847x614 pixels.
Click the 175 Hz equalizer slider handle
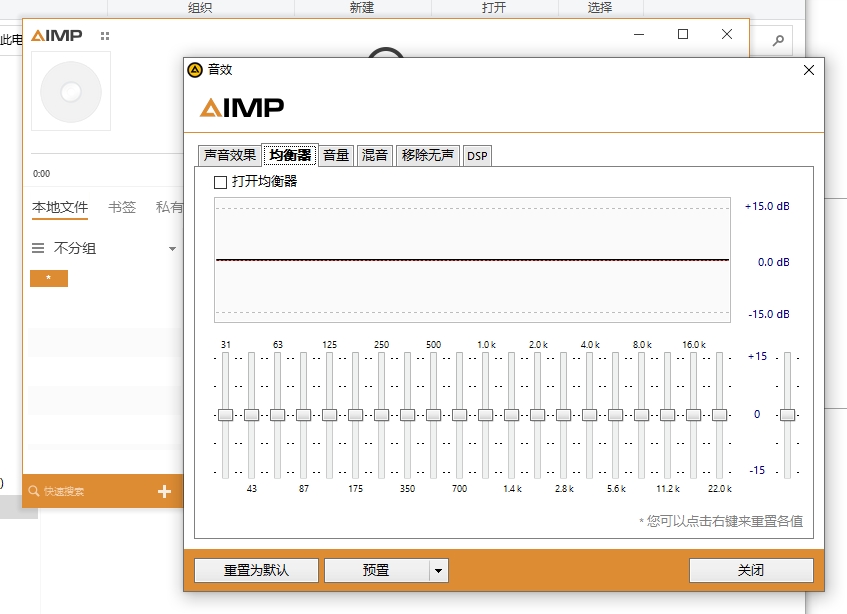(x=355, y=415)
